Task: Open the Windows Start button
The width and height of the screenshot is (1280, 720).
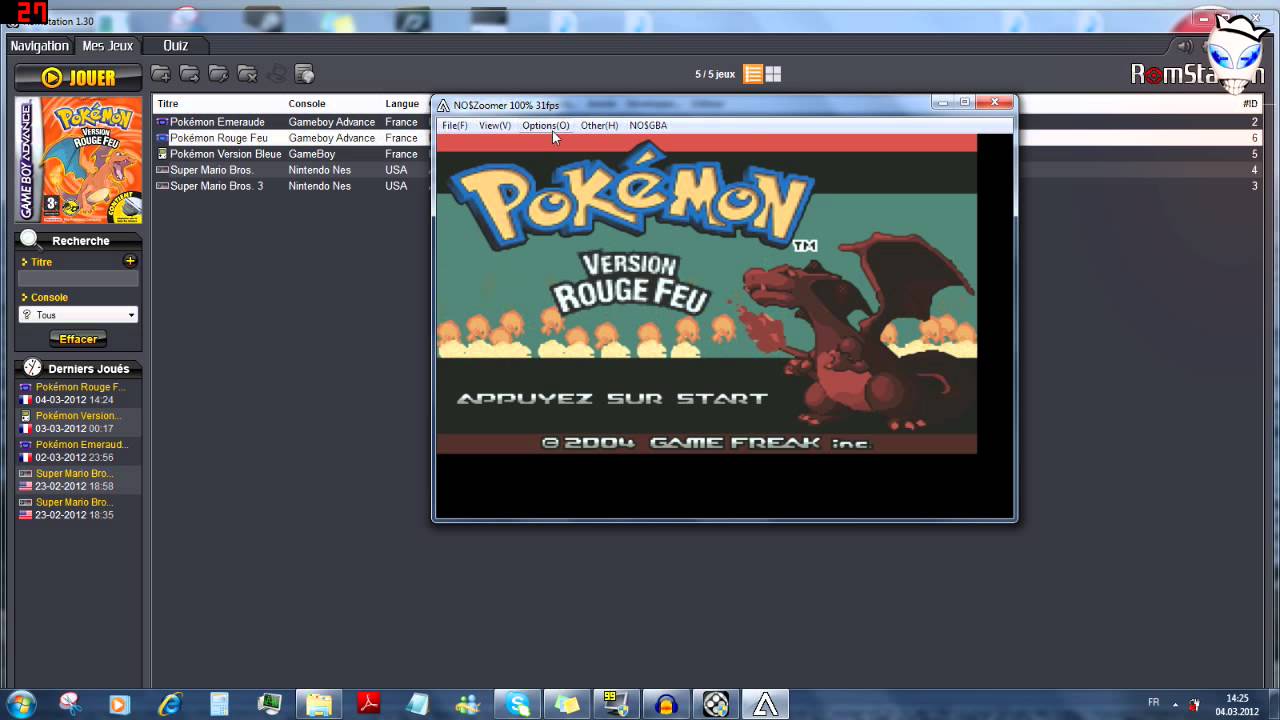Action: (x=21, y=704)
